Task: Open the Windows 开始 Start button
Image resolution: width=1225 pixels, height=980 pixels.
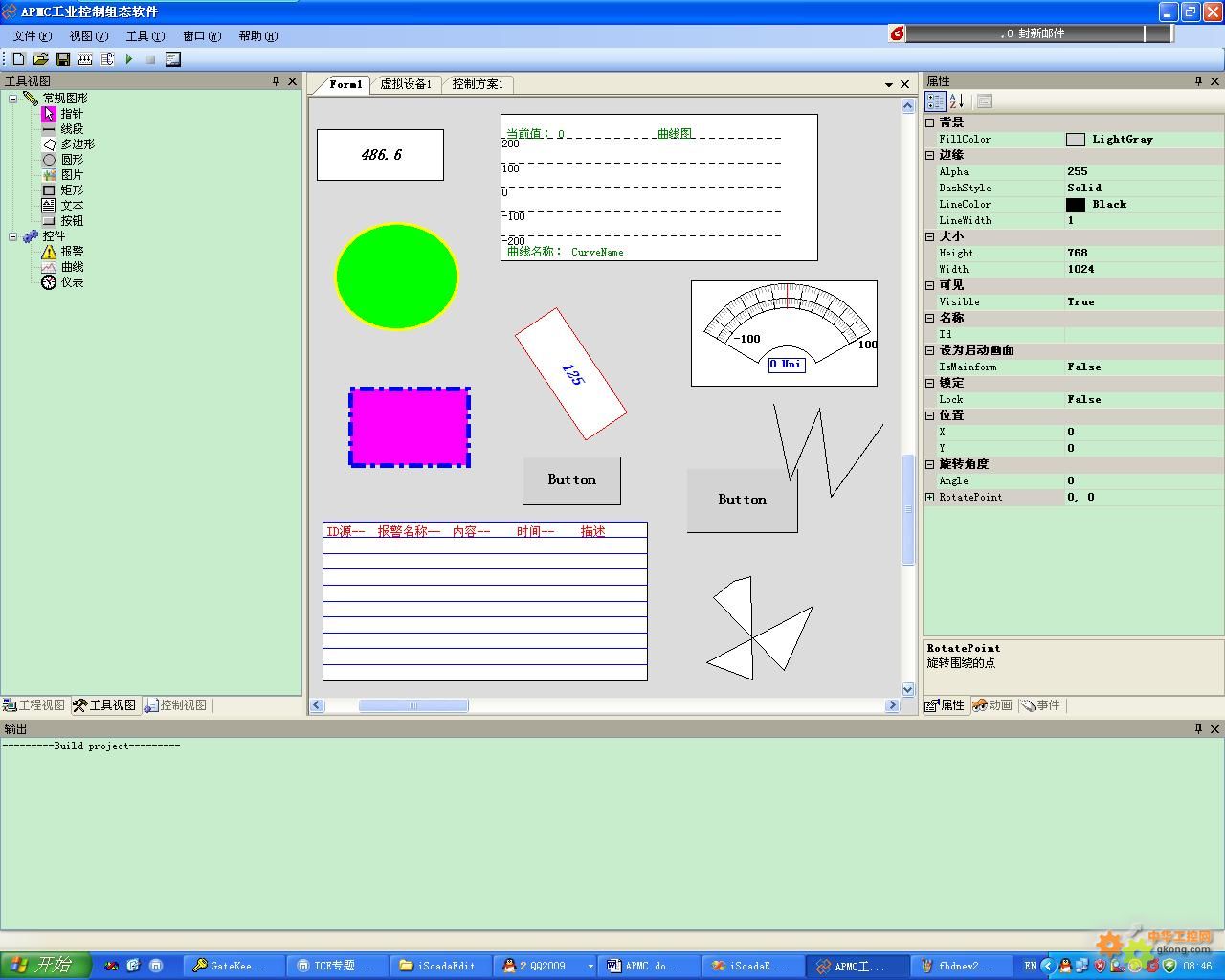Action: pyautogui.click(x=46, y=965)
